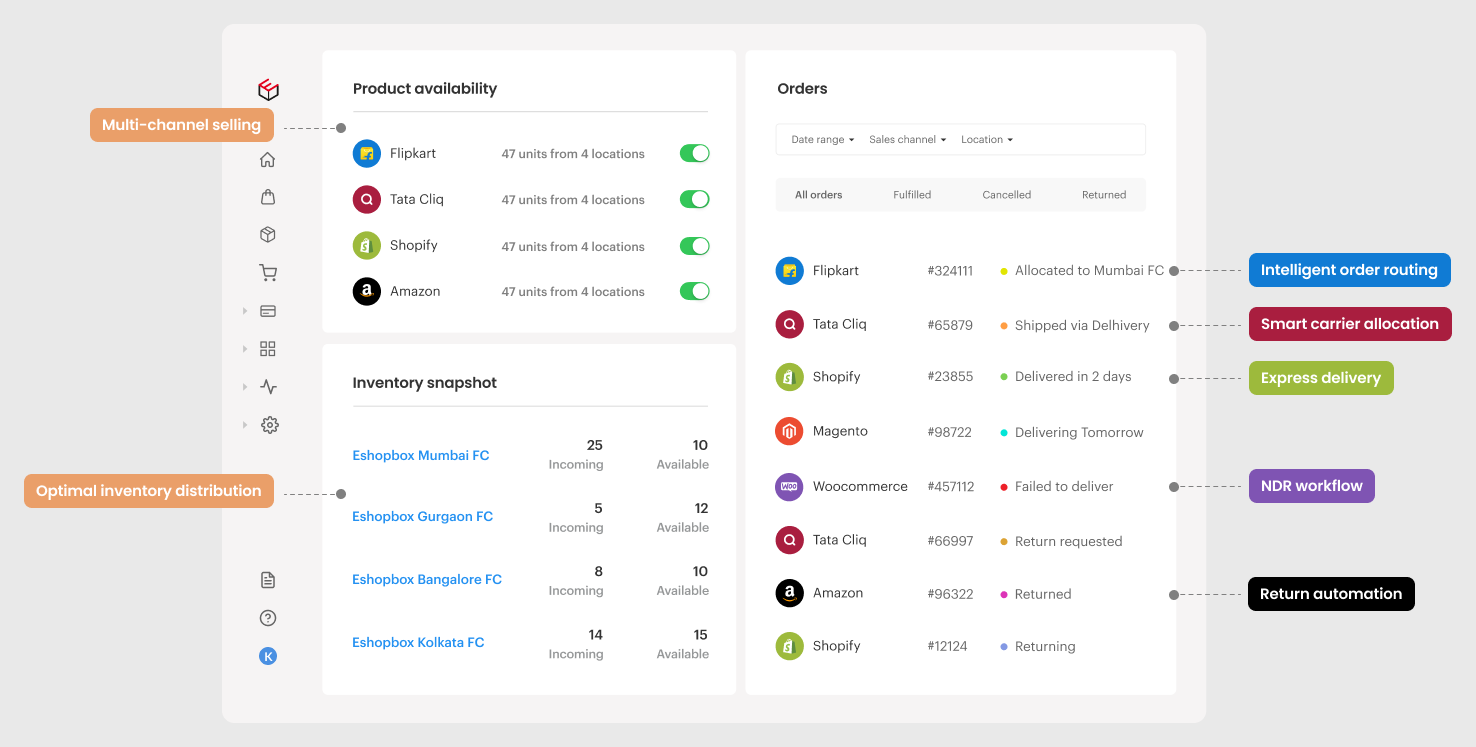Viewport: 1476px width, 747px height.
Task: Open Eshopbox Kolkata FC link
Action: (x=418, y=643)
